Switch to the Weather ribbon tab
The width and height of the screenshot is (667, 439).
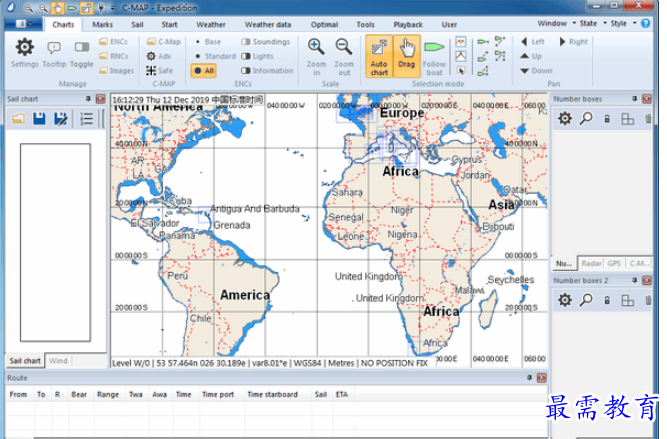coord(211,25)
